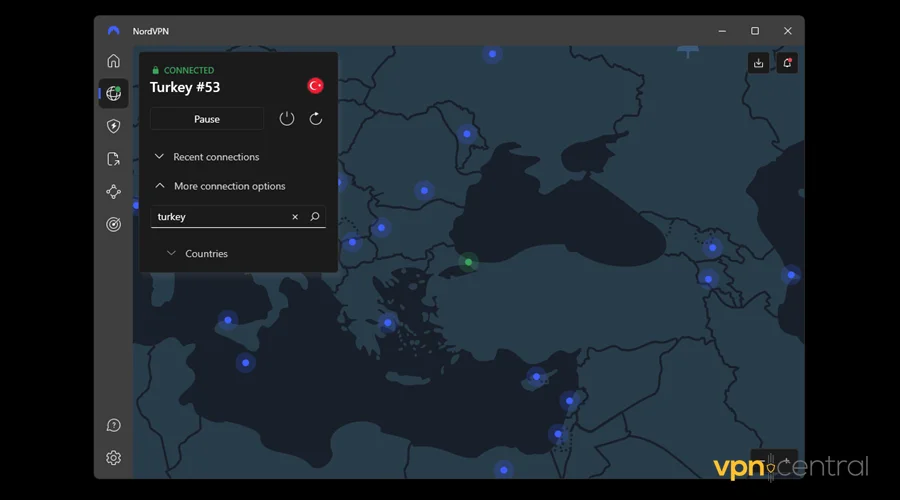Collapse More connection options
The height and width of the screenshot is (500, 900).
pyautogui.click(x=220, y=186)
